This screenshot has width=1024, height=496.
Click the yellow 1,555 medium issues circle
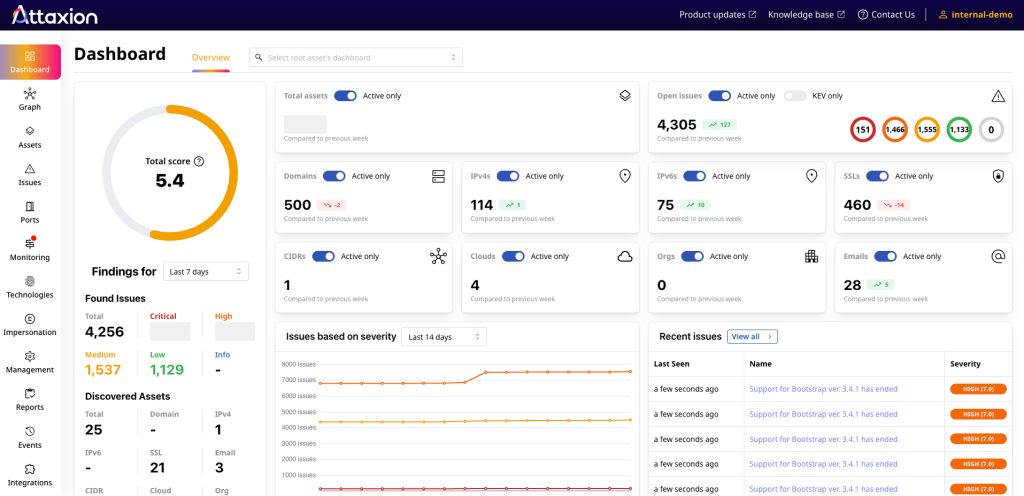[x=927, y=130]
